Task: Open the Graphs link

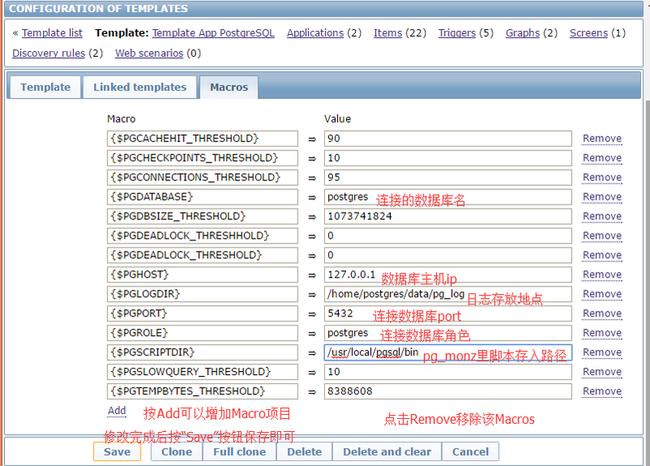Action: (522, 33)
